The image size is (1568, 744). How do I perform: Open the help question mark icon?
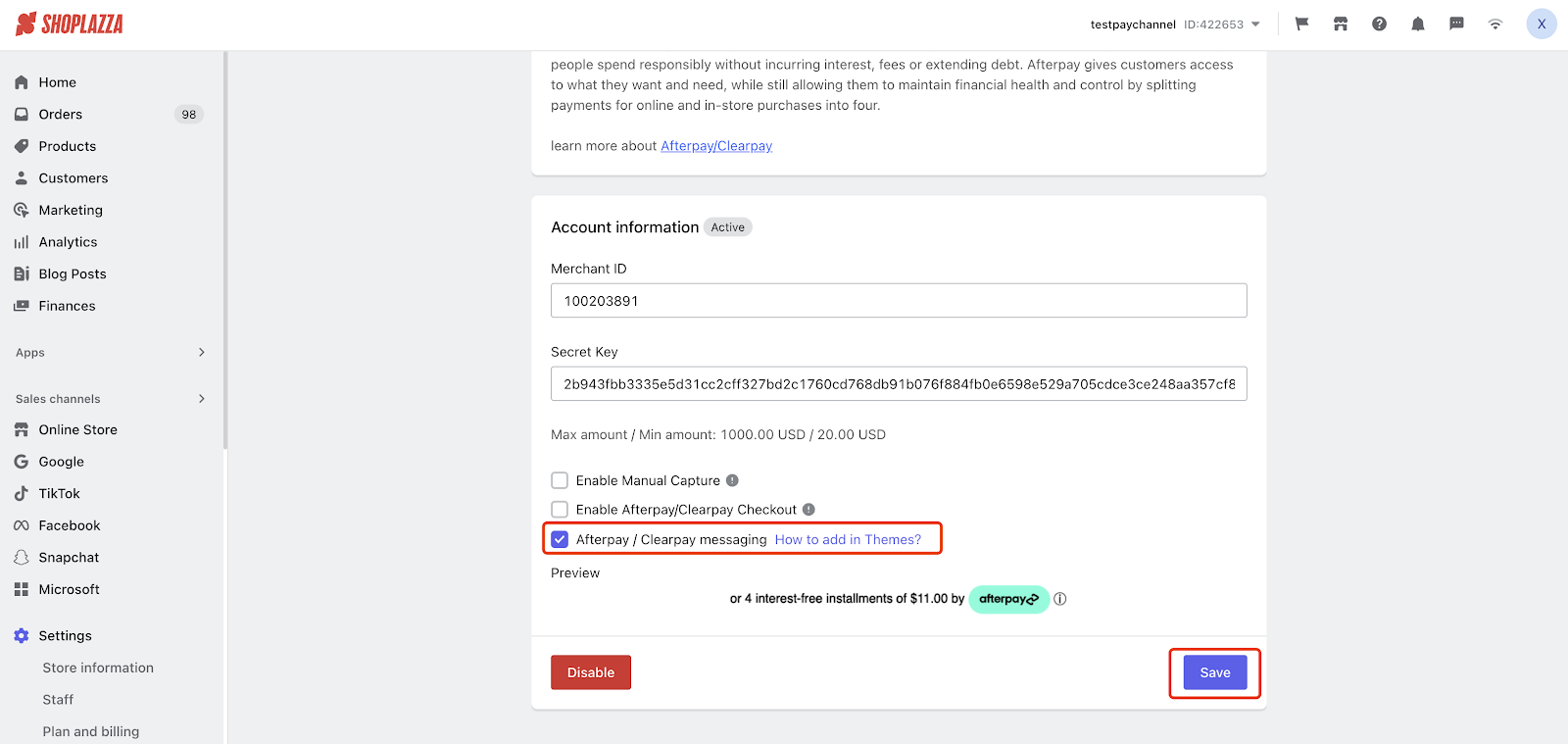pos(1379,24)
